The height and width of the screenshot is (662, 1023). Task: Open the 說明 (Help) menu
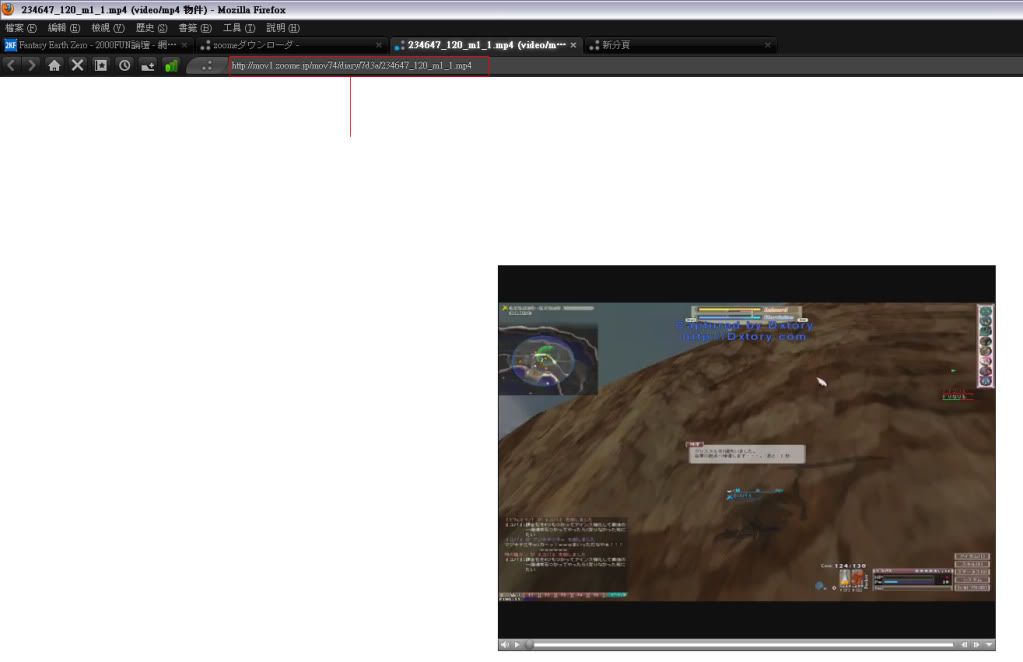tap(282, 28)
